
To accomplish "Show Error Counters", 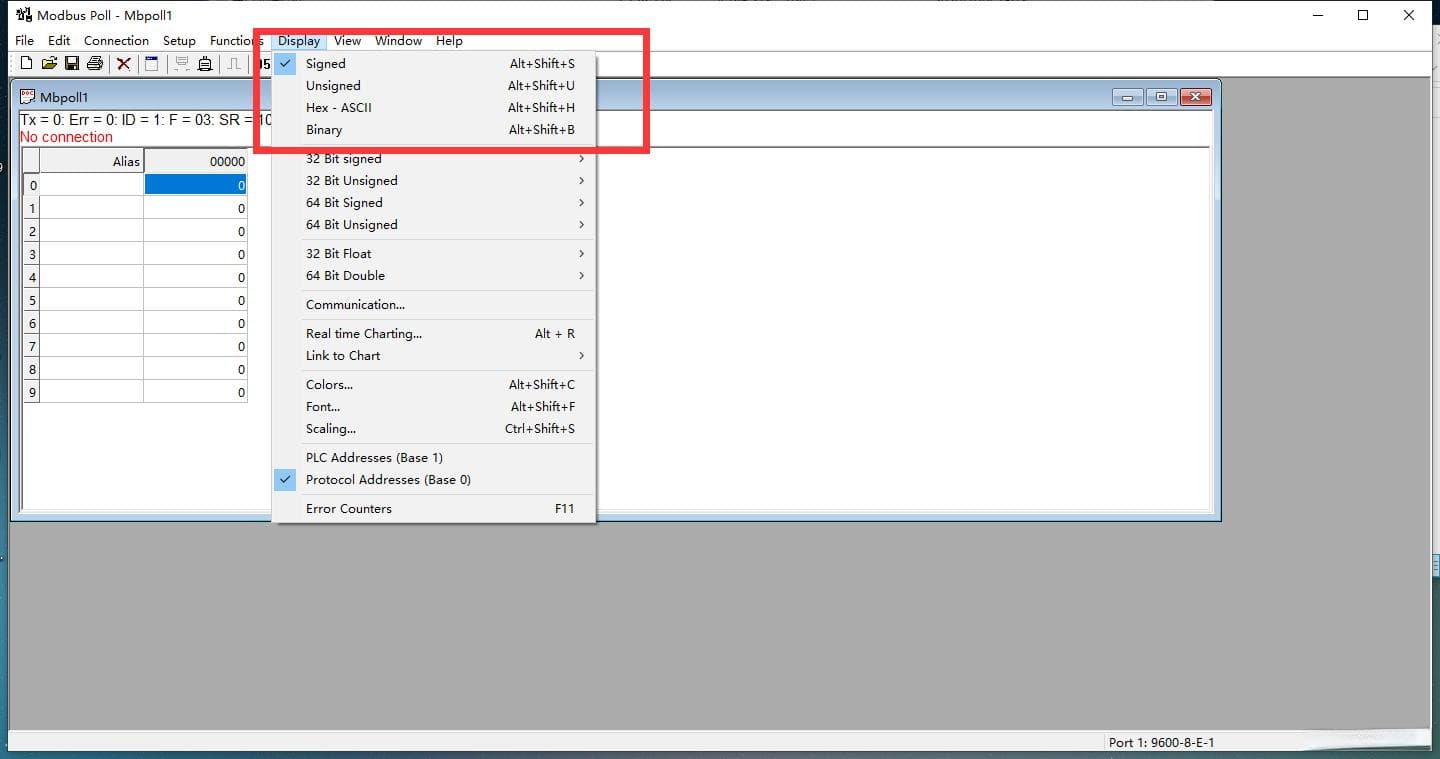I will point(434,509).
